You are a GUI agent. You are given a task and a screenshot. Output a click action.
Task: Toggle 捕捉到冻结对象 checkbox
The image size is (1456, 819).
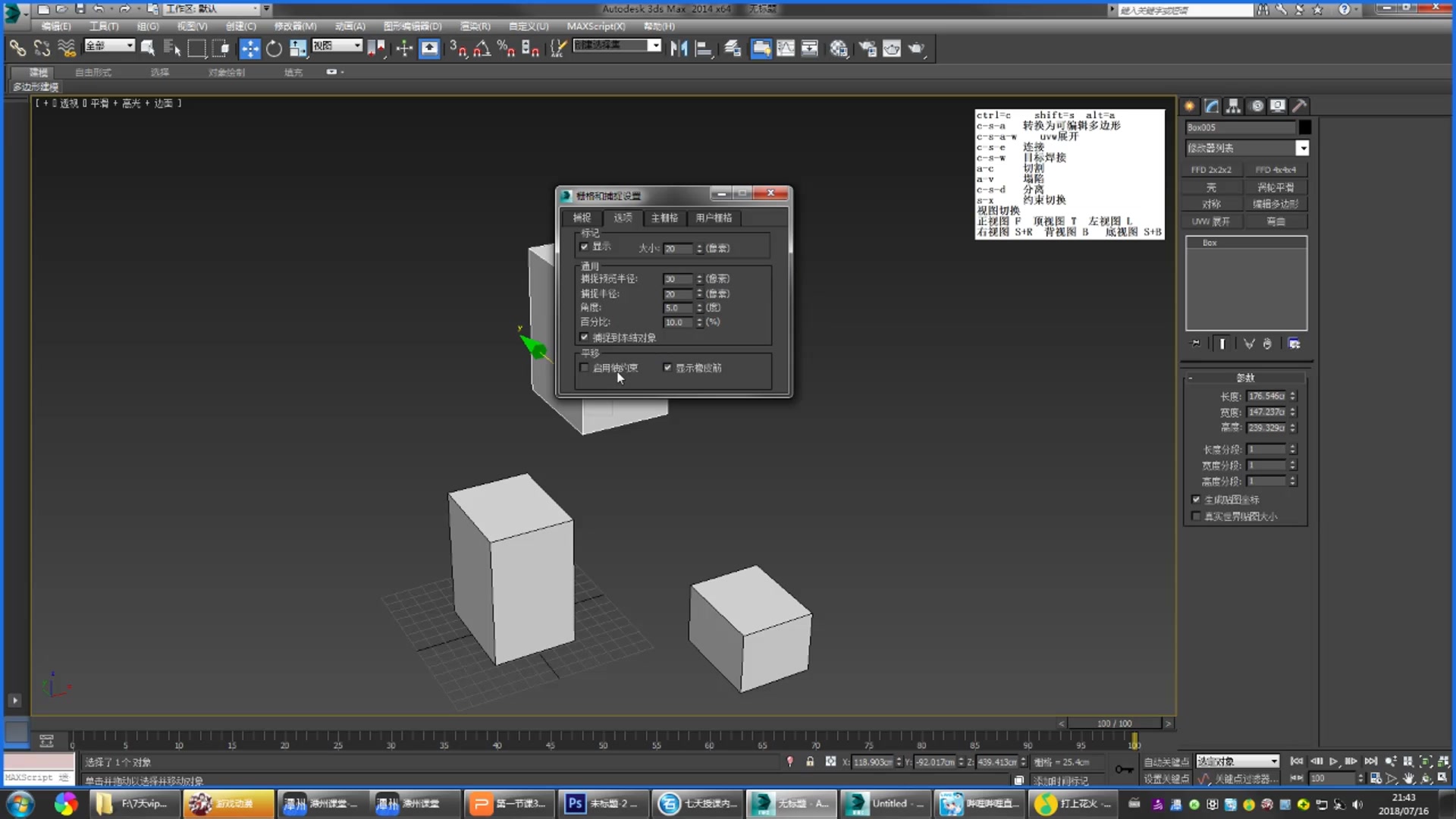pyautogui.click(x=584, y=337)
